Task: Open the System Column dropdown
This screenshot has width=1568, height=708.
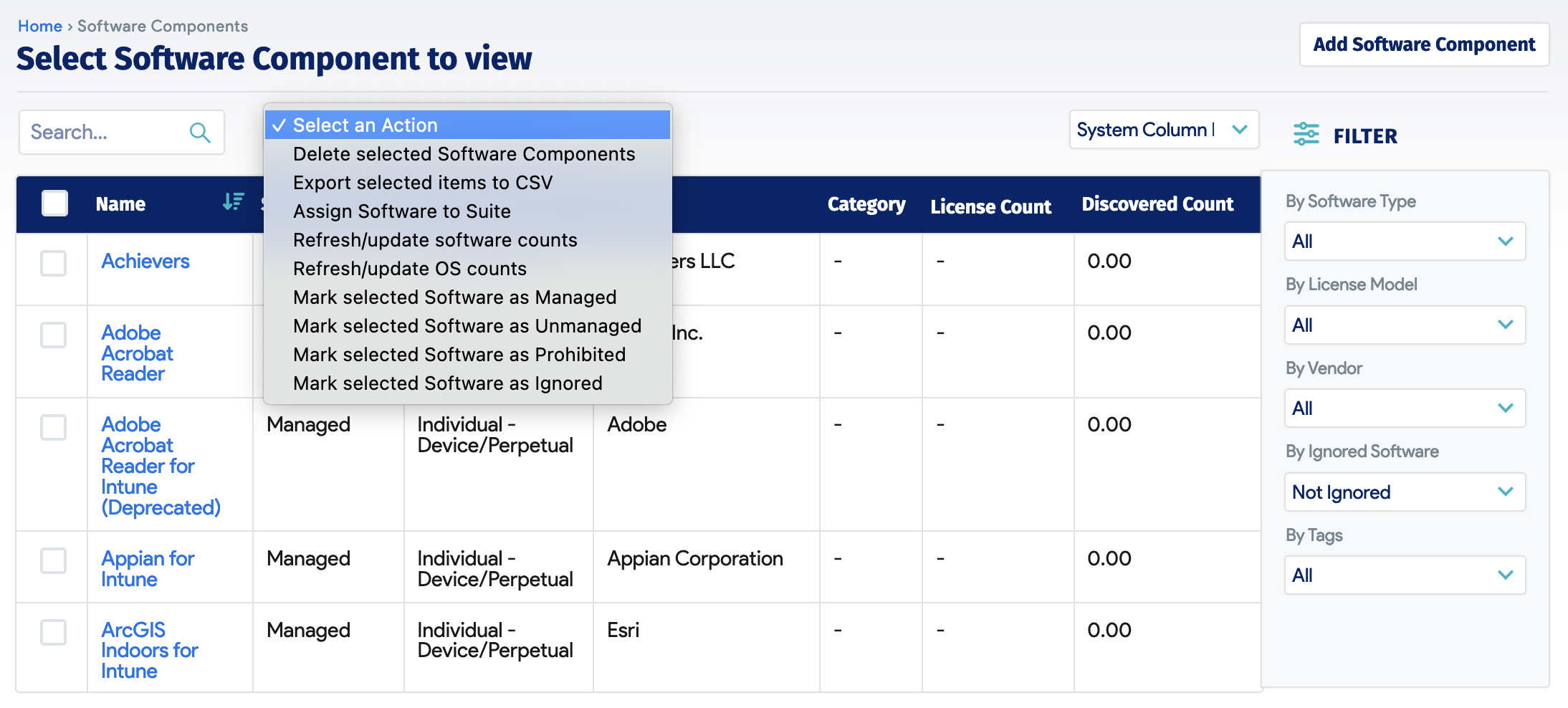Action: tap(1164, 130)
